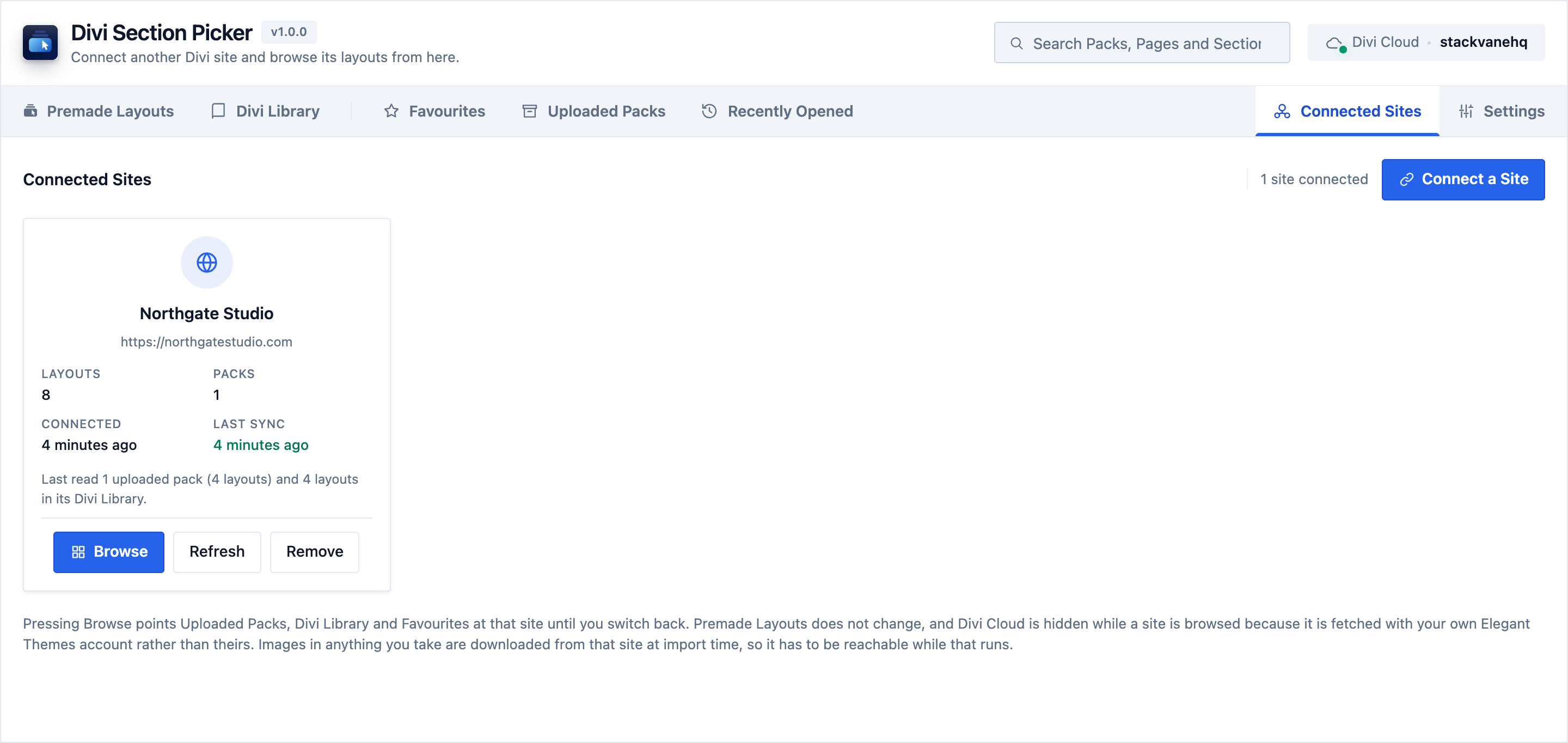
Task: Click the stackvanehq account name
Action: coord(1484,42)
